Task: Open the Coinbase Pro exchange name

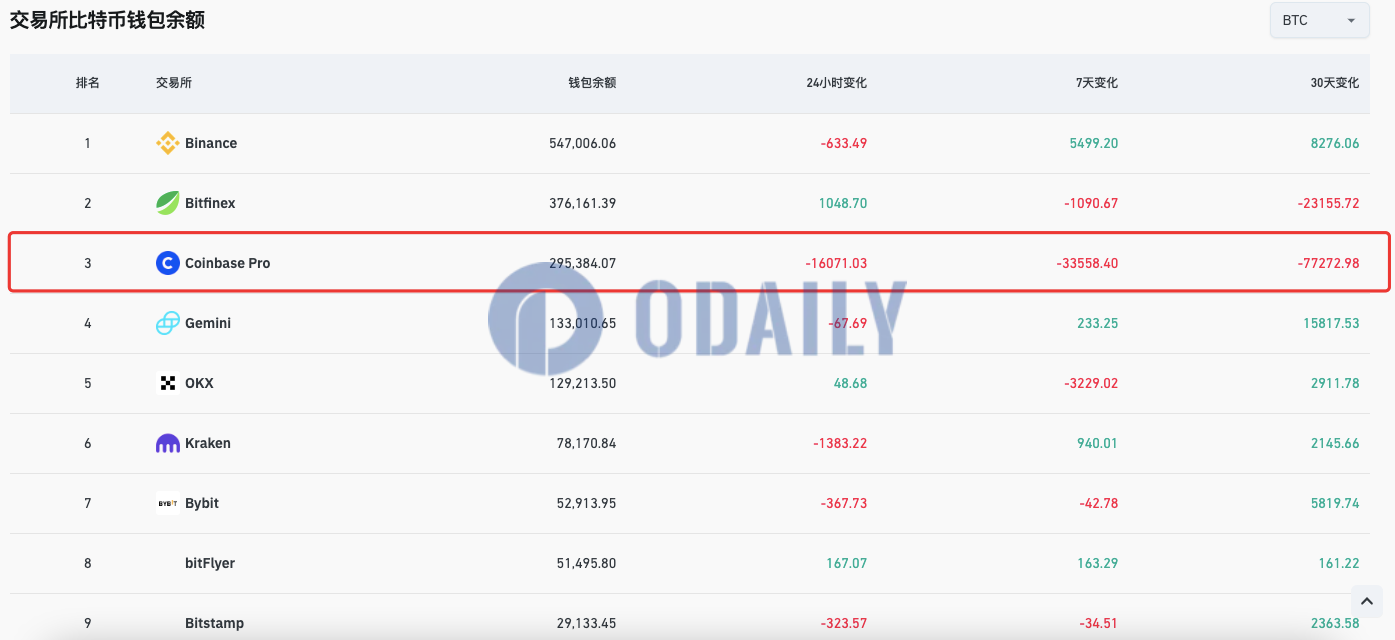Action: (228, 263)
